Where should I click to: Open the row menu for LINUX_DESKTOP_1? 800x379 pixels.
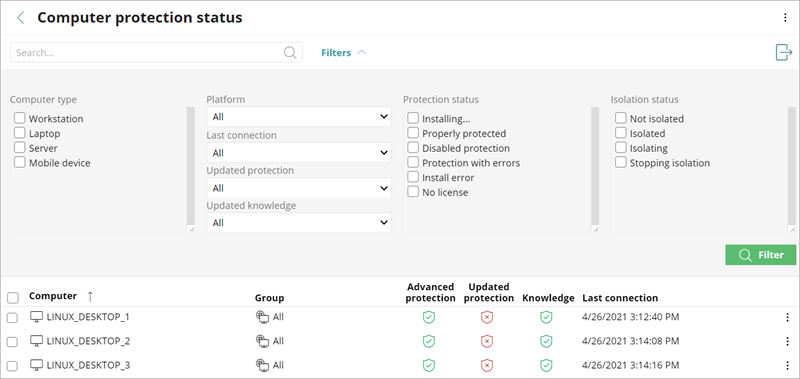[787, 317]
